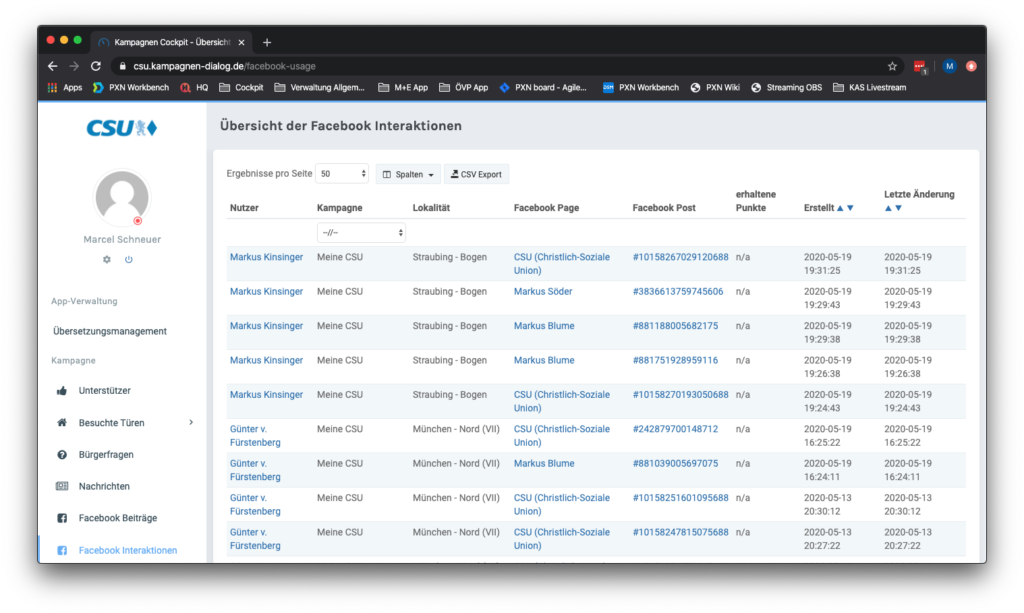1024x613 pixels.
Task: Expand Besuchte Türen submenu chevron
Action: pos(191,422)
